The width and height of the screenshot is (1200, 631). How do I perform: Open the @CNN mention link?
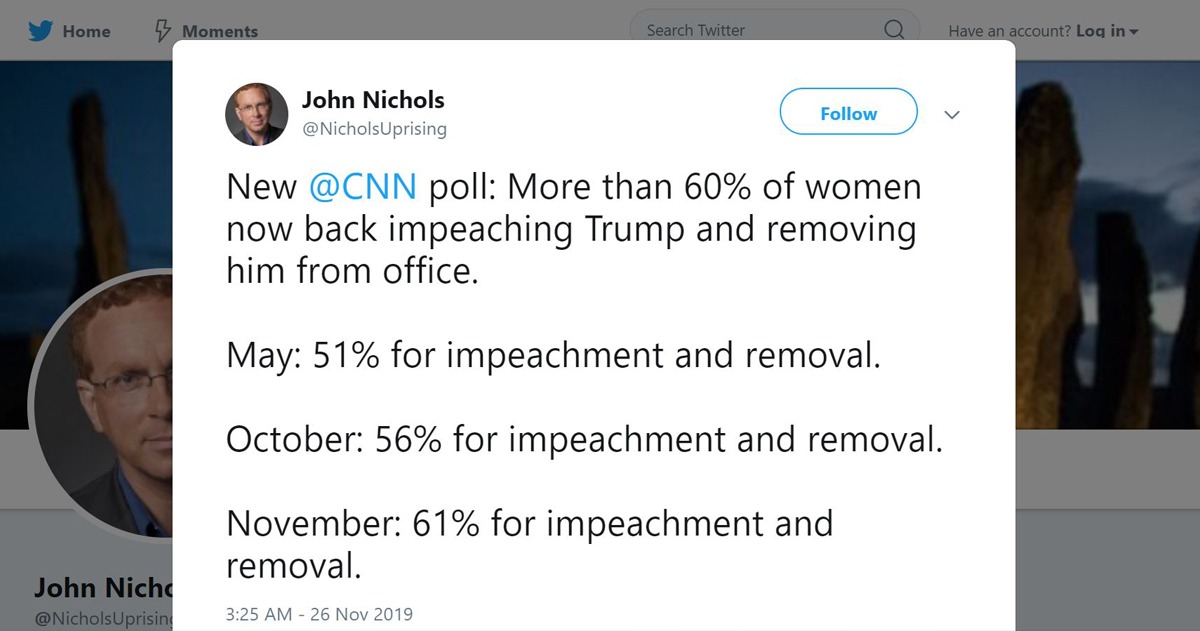363,187
